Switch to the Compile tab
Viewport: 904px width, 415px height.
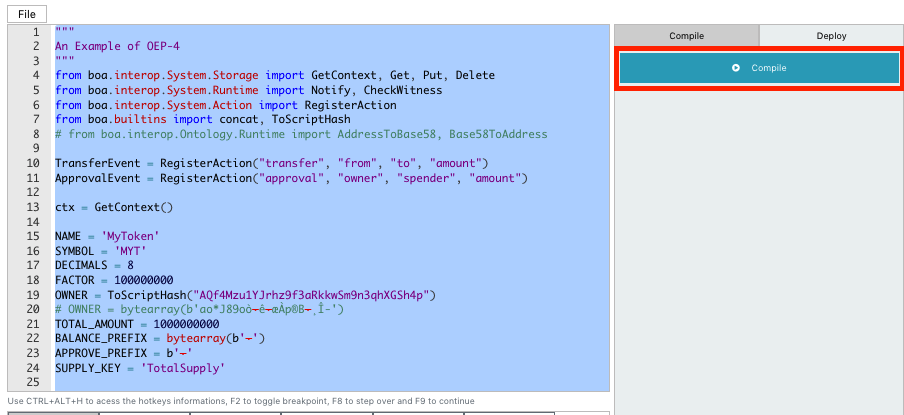point(685,36)
